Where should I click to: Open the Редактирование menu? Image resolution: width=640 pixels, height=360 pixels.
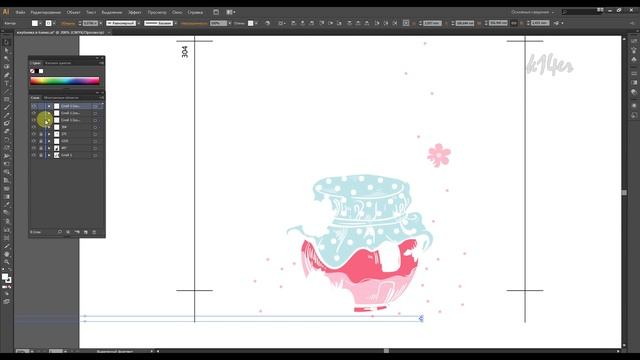[45, 12]
